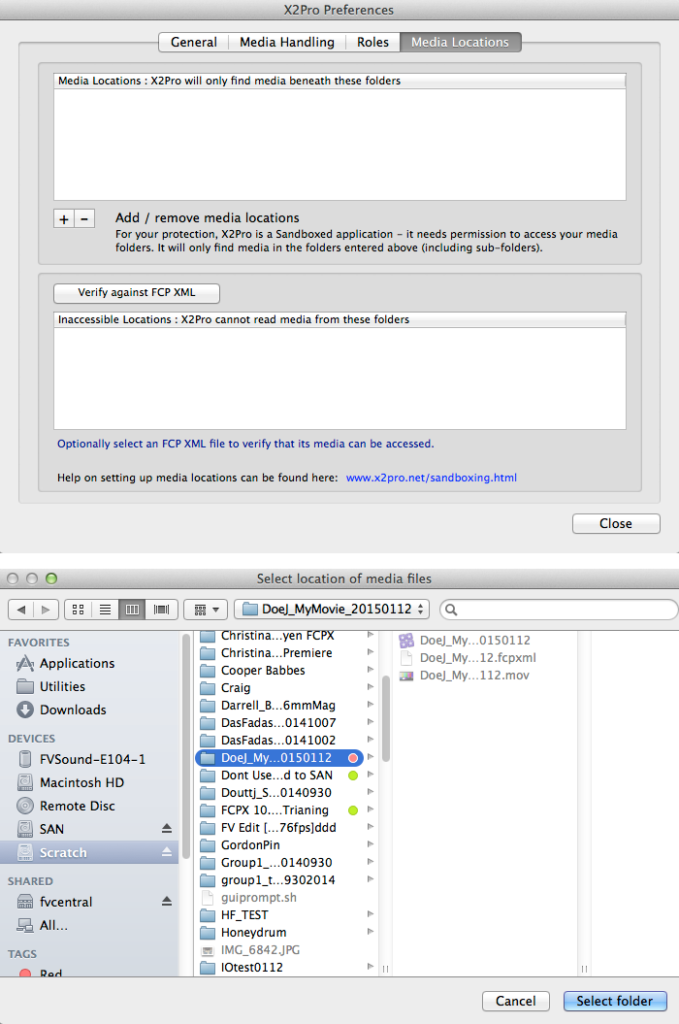This screenshot has width=679, height=1024.
Task: Open the Media Handling tab
Action: click(287, 42)
